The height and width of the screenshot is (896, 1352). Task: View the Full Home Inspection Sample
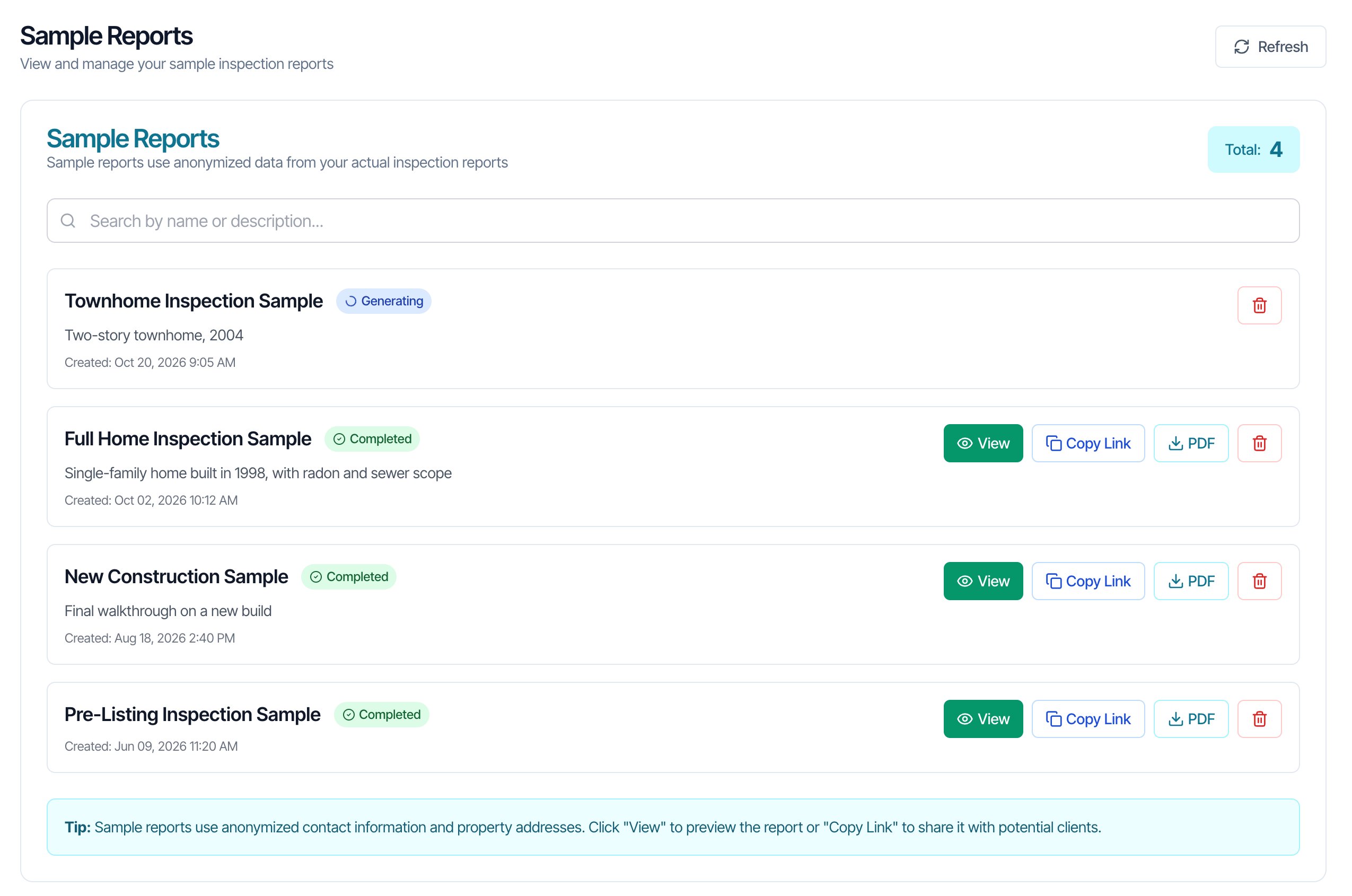pos(983,443)
